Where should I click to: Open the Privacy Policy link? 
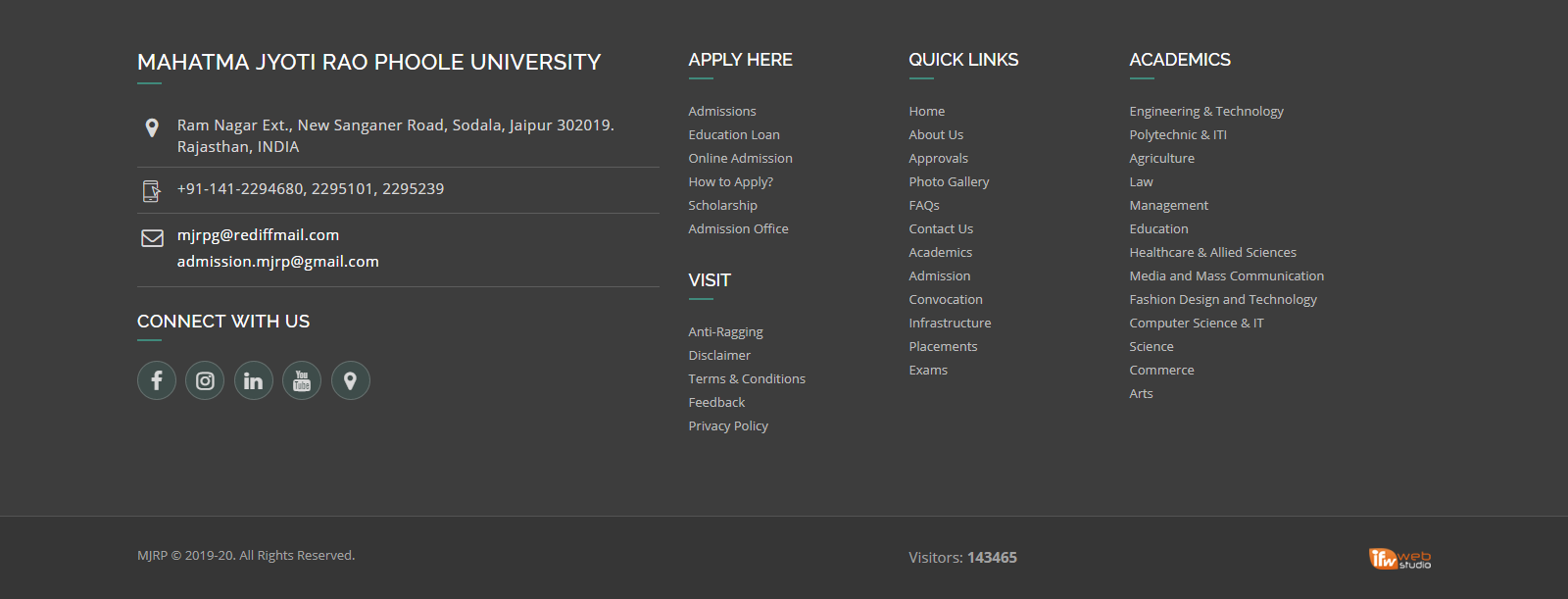tap(728, 426)
